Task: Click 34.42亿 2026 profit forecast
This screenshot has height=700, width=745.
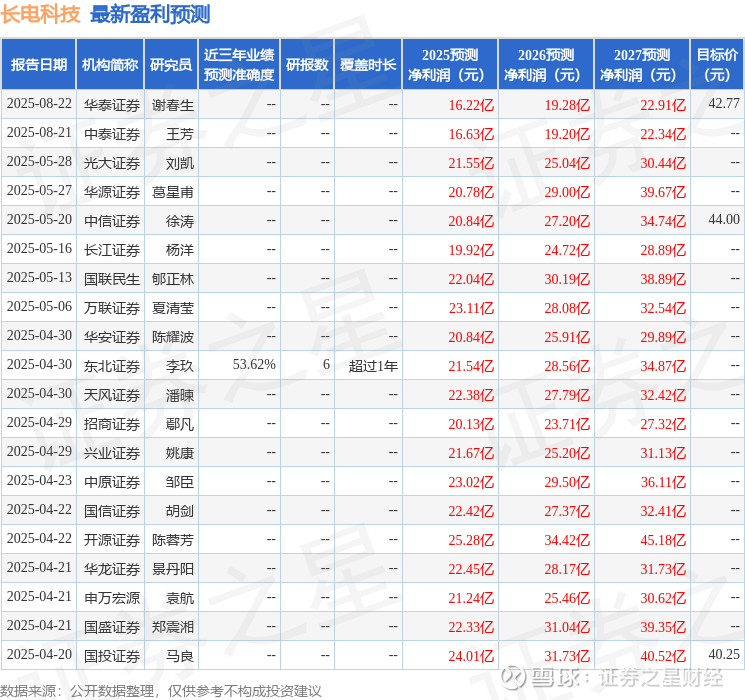Action: pyautogui.click(x=567, y=540)
